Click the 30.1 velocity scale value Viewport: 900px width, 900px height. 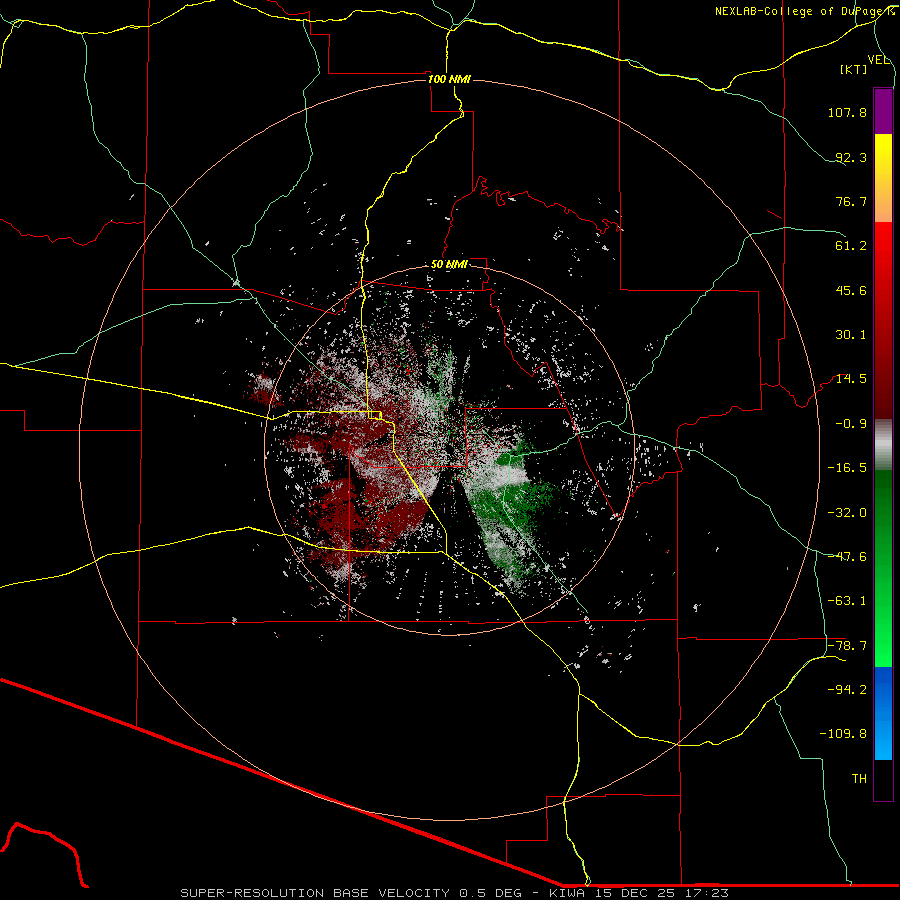coord(851,335)
